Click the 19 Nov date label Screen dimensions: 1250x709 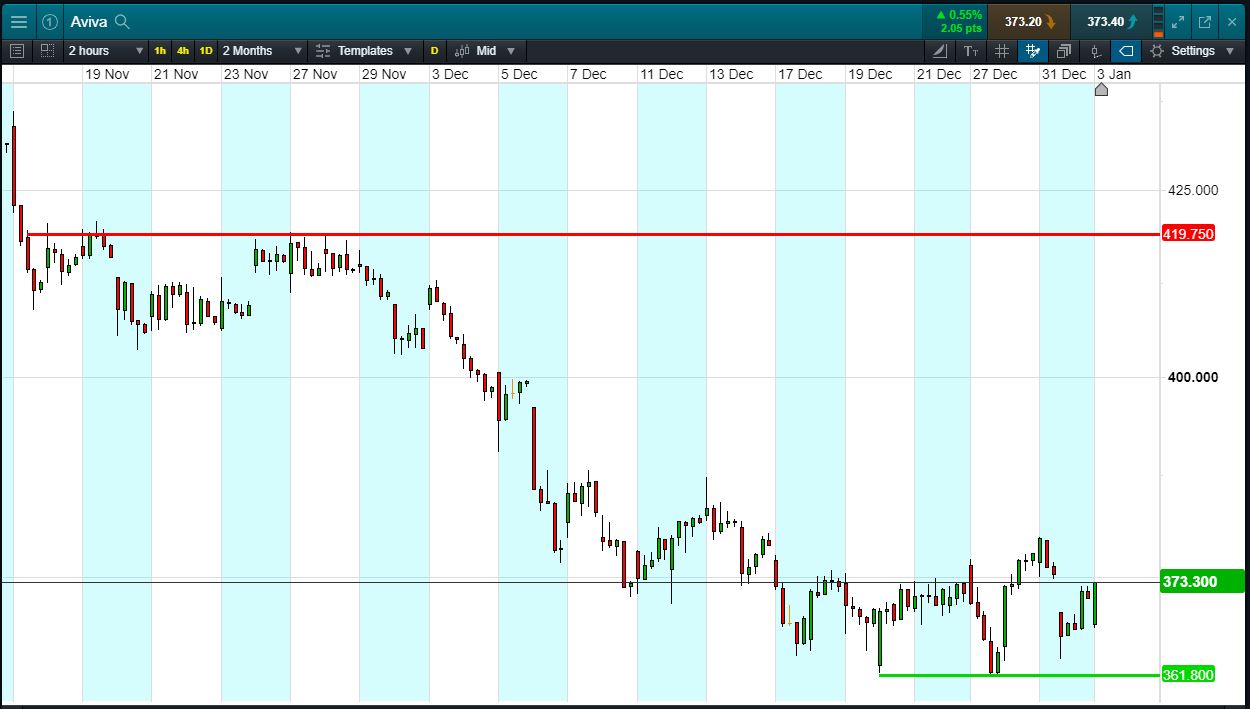(x=107, y=74)
